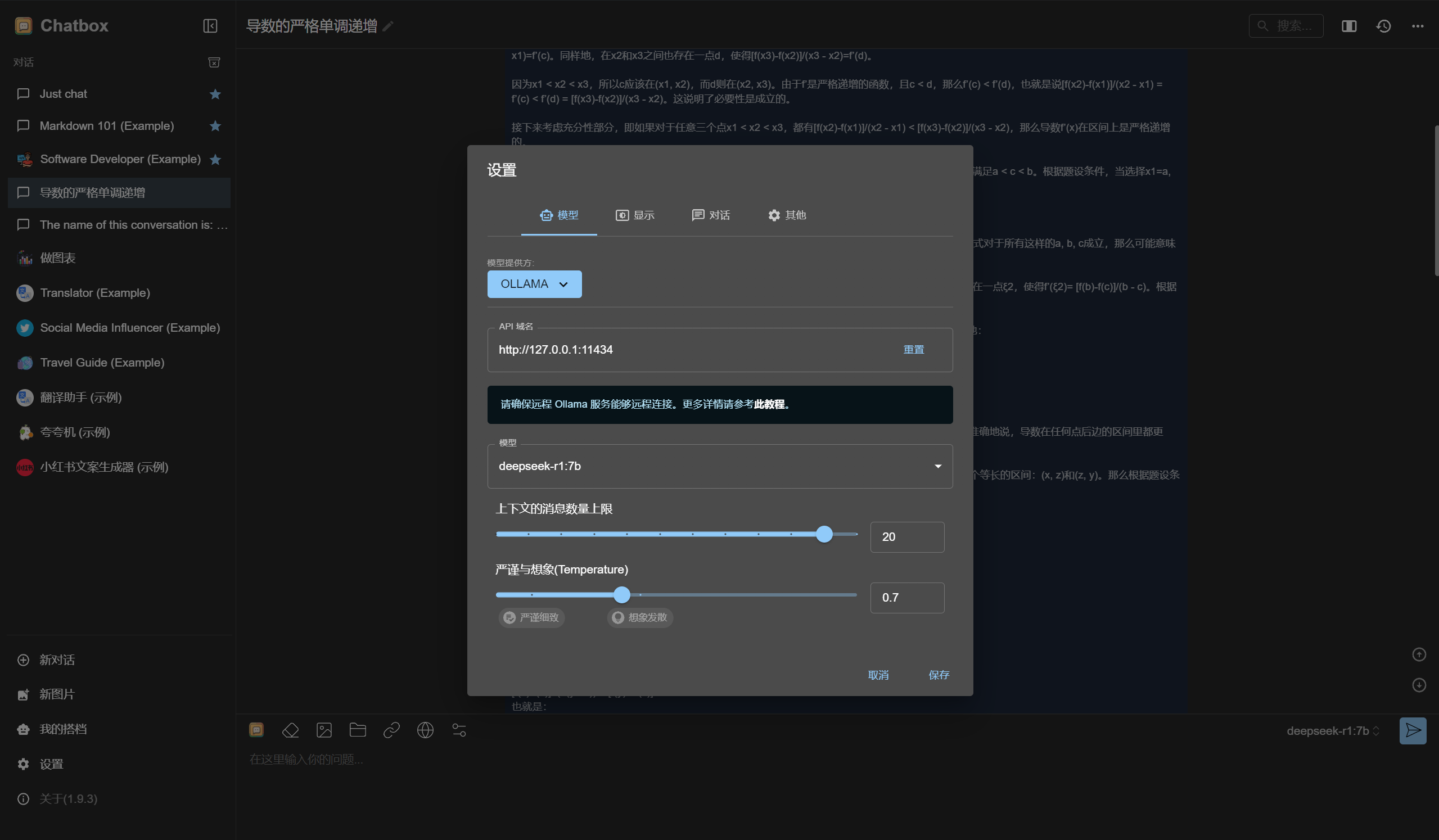1439x840 pixels.
Task: Open model switcher beside send button
Action: (x=1332, y=731)
